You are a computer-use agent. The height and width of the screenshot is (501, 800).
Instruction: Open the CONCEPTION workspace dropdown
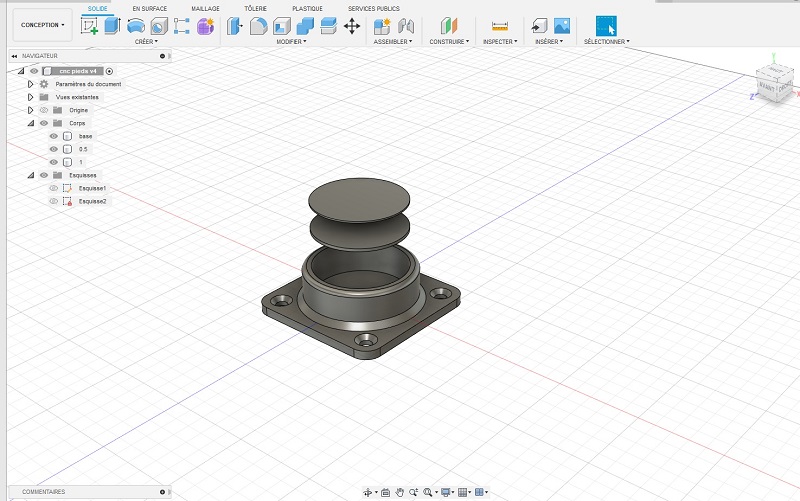pyautogui.click(x=43, y=25)
